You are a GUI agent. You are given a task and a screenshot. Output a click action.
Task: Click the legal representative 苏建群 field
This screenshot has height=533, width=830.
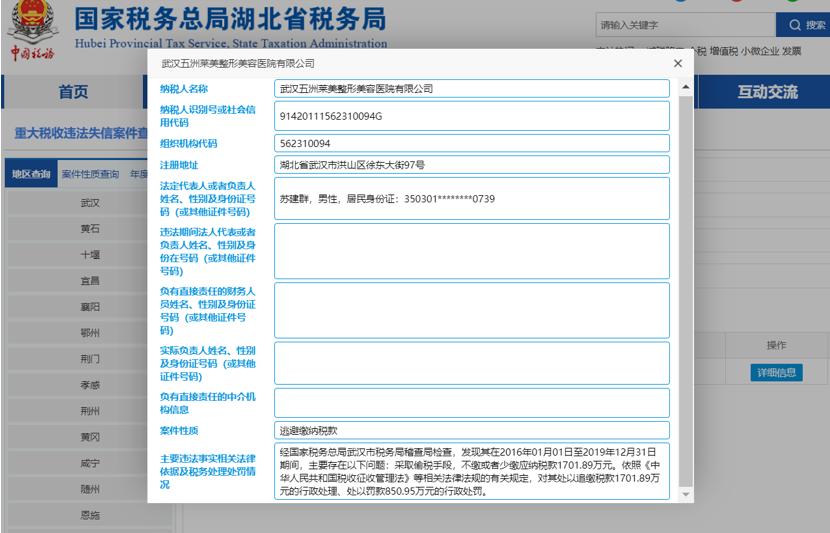472,198
